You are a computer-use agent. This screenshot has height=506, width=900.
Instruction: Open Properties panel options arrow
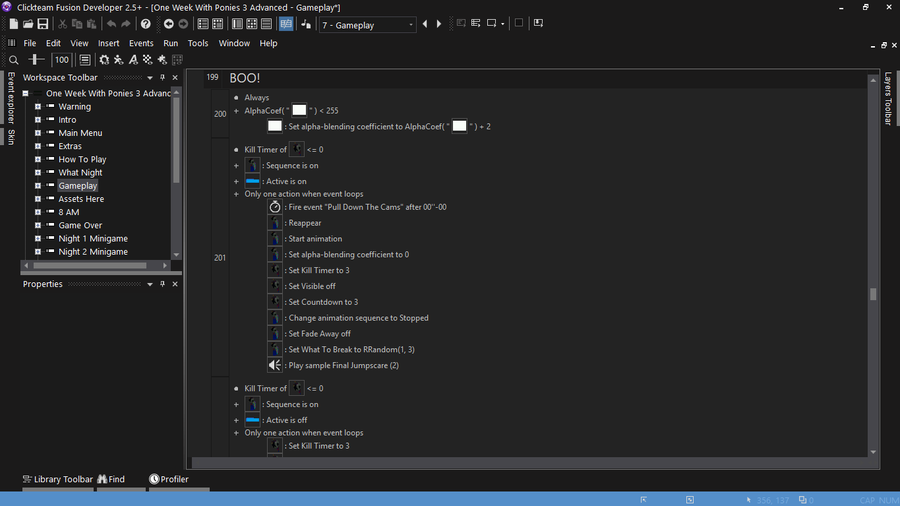click(x=150, y=284)
